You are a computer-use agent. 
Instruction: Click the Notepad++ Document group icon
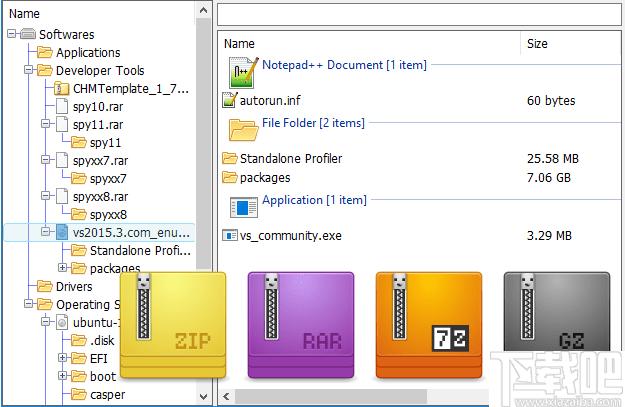(x=244, y=73)
